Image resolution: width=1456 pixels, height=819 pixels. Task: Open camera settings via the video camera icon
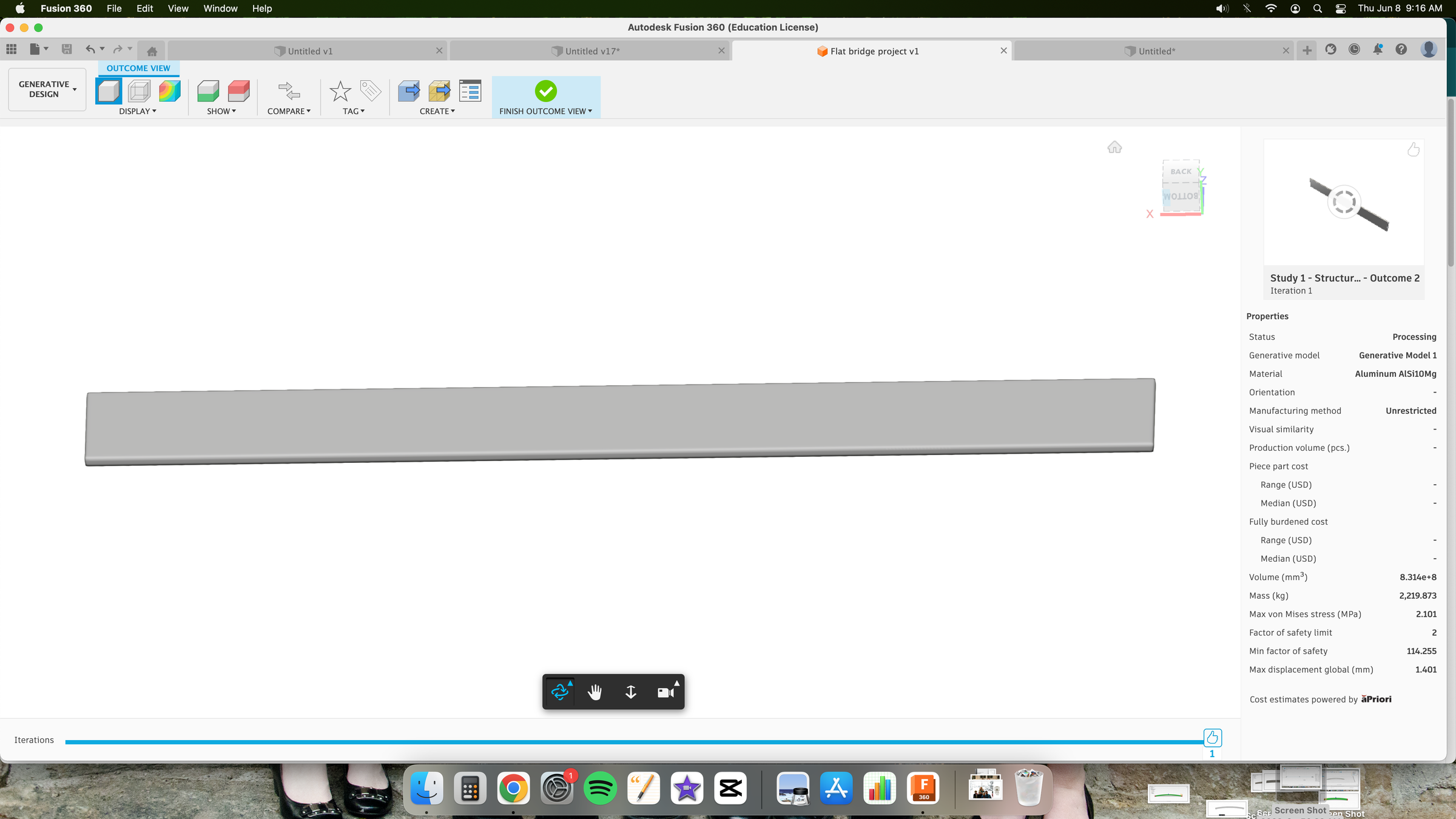666,691
